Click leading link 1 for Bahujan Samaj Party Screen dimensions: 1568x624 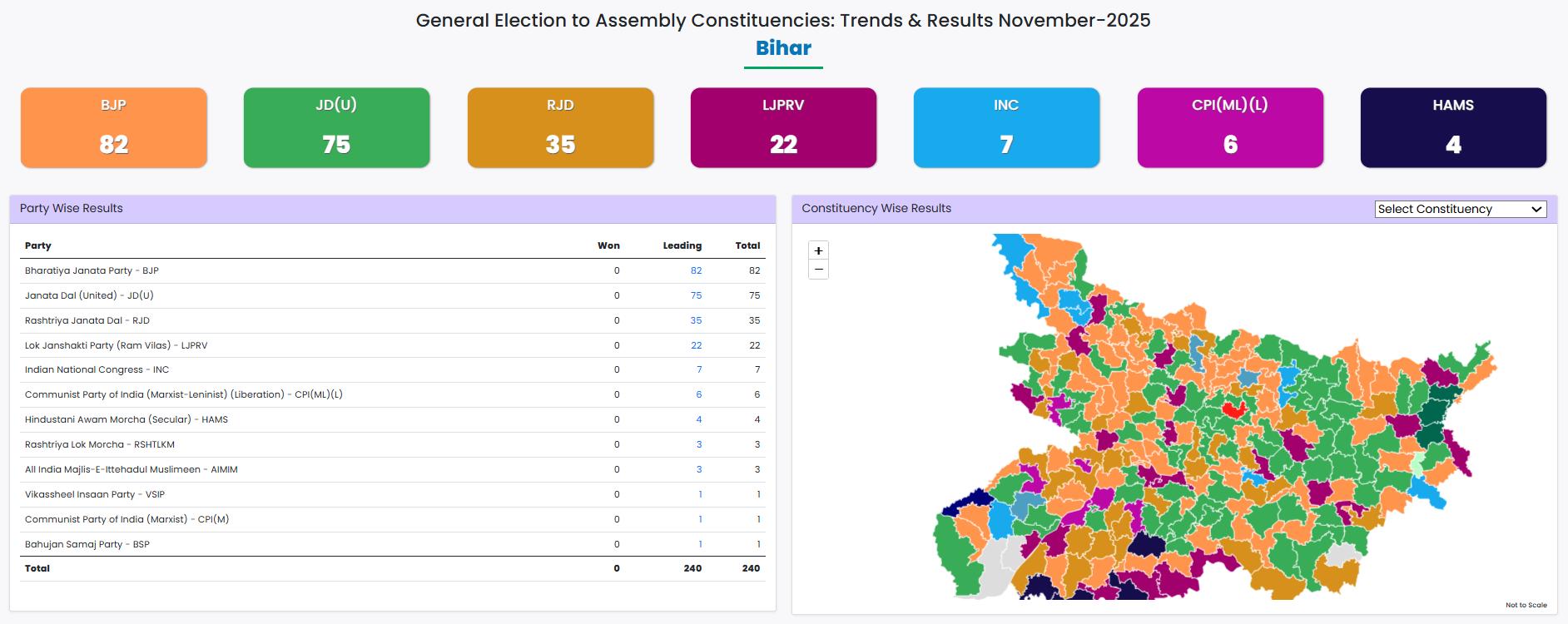point(700,543)
